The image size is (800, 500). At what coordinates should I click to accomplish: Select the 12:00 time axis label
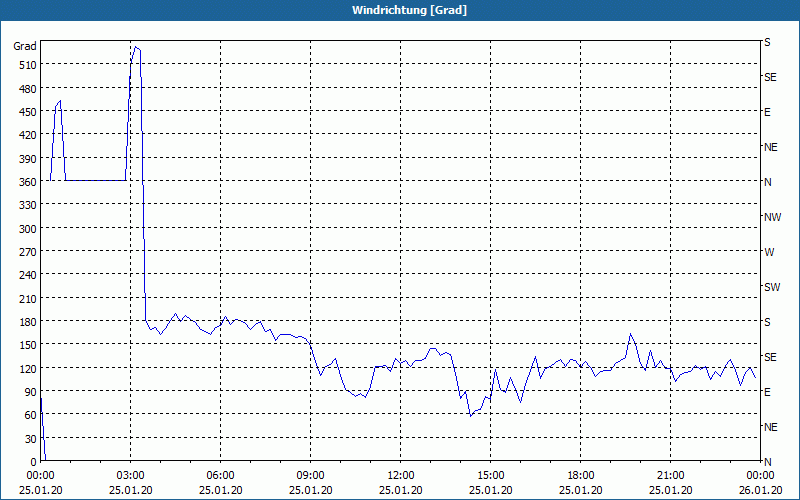401,476
